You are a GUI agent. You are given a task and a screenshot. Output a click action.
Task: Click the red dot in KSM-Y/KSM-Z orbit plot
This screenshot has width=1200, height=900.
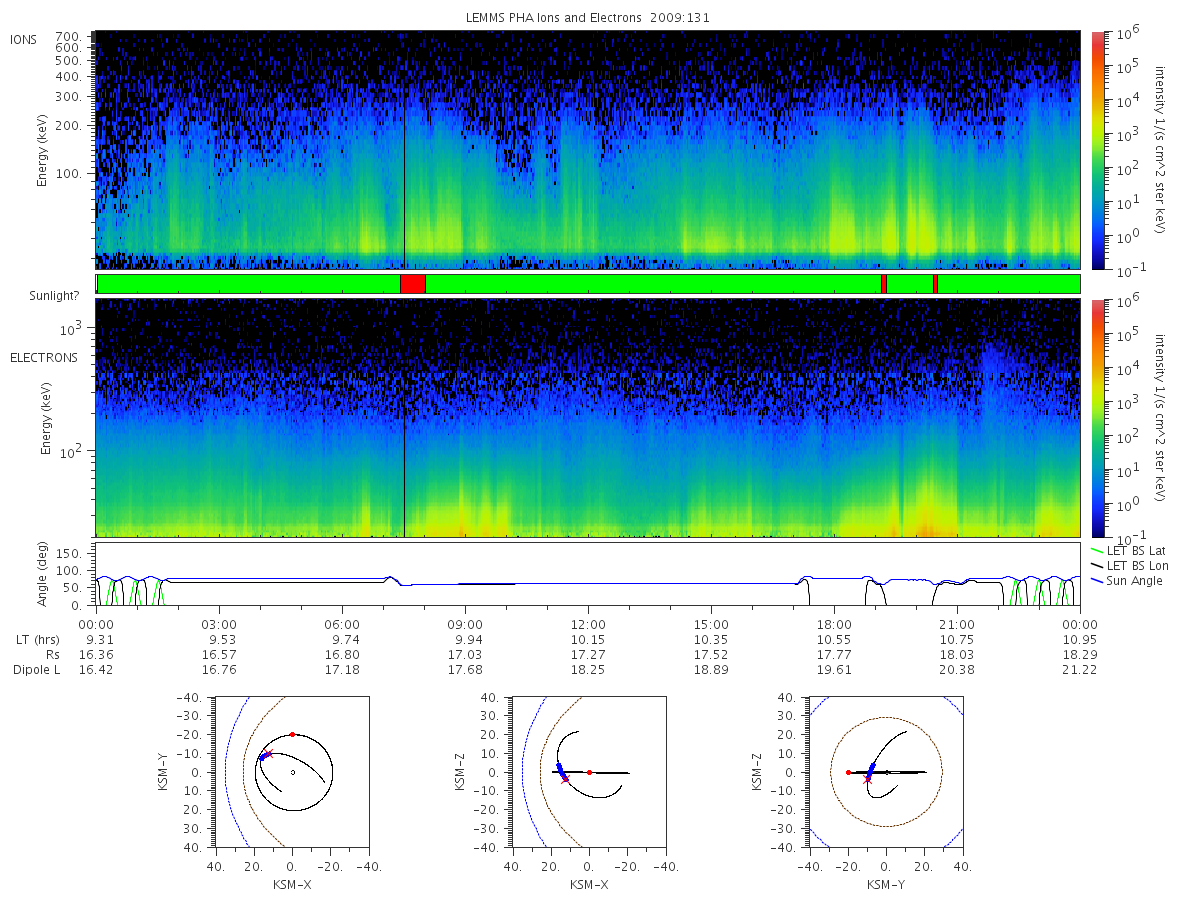(x=848, y=772)
